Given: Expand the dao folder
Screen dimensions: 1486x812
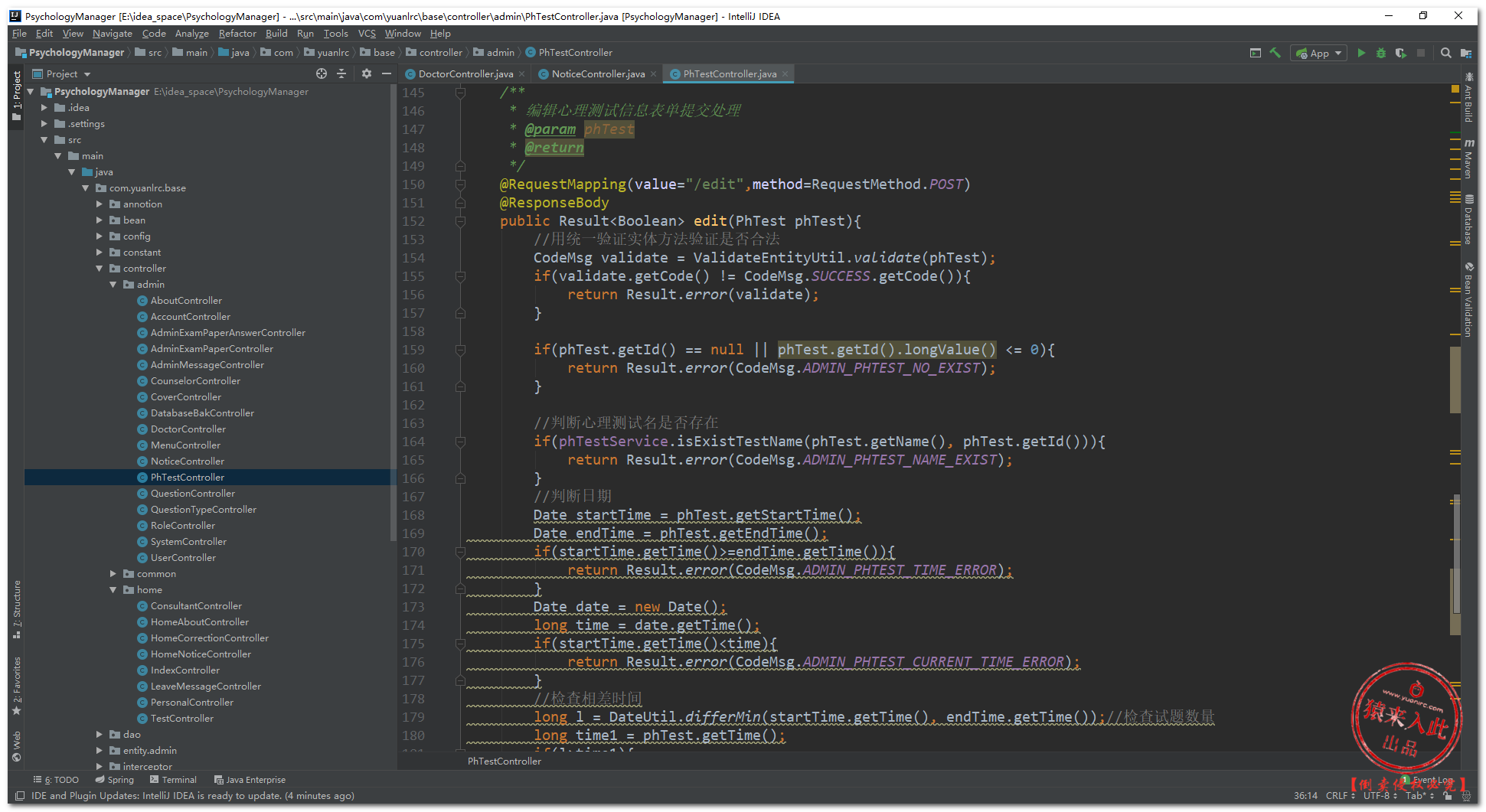Looking at the screenshot, I should (x=100, y=735).
